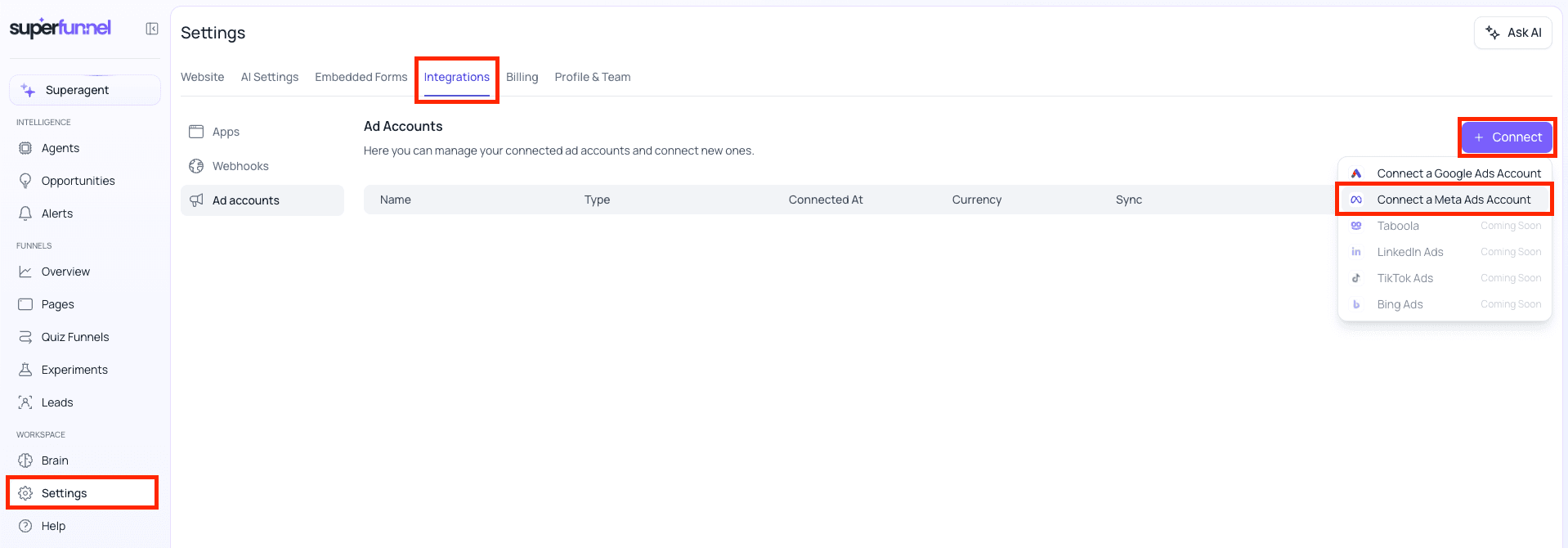Click the Apps window icon
This screenshot has width=1568, height=548.
tap(196, 132)
